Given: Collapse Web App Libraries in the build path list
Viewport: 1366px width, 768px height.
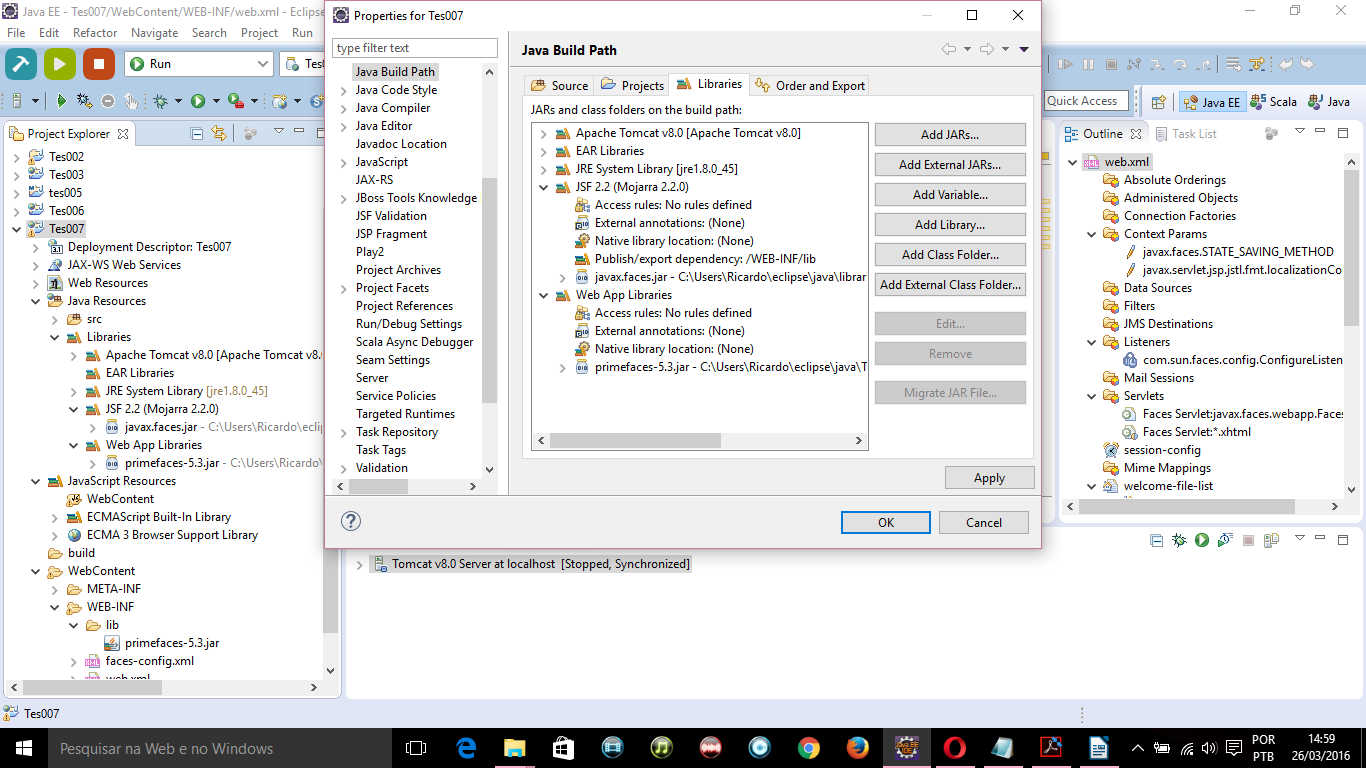Looking at the screenshot, I should (x=544, y=295).
